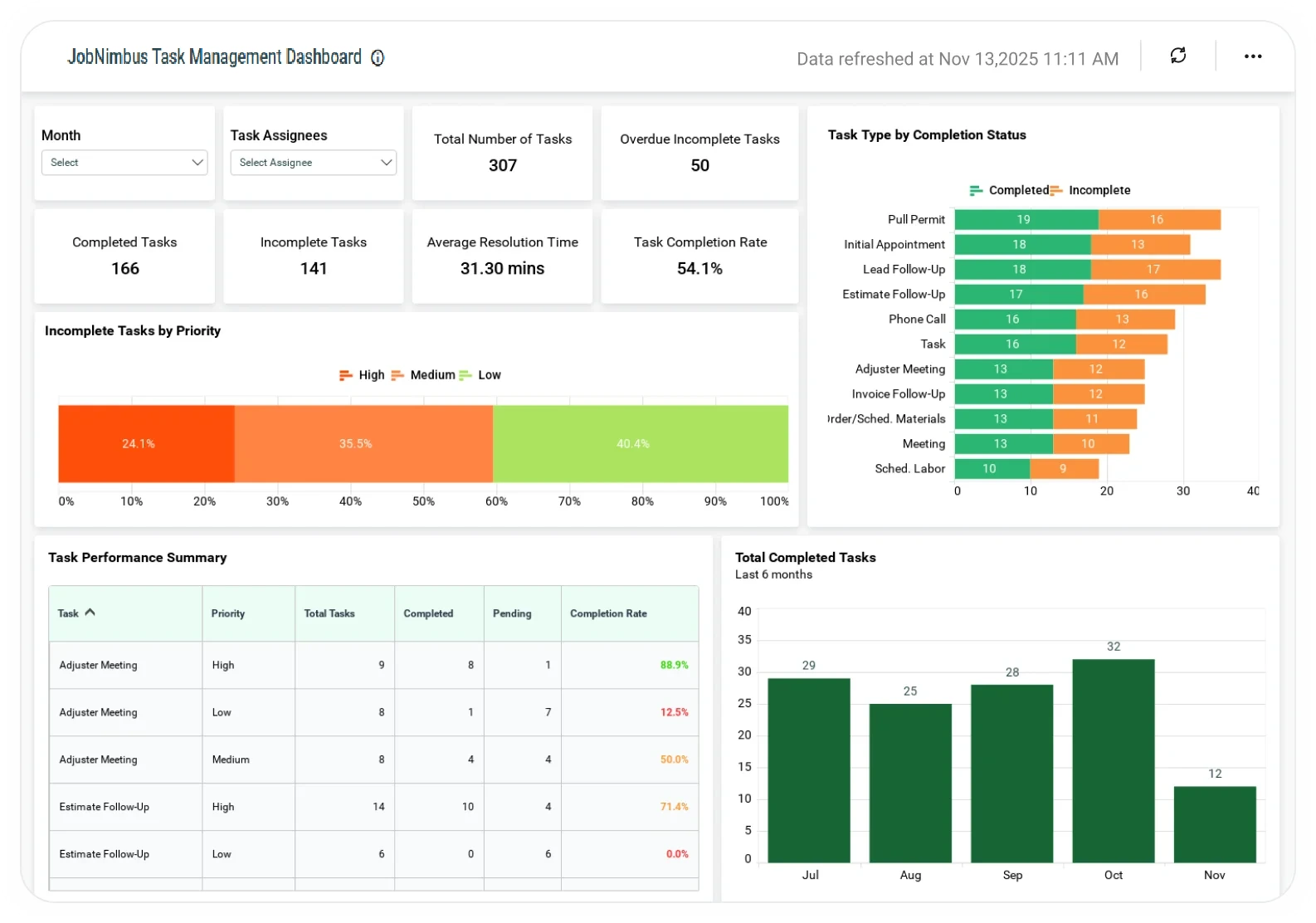
Task: Open the three-dot more options menu
Action: click(x=1252, y=56)
